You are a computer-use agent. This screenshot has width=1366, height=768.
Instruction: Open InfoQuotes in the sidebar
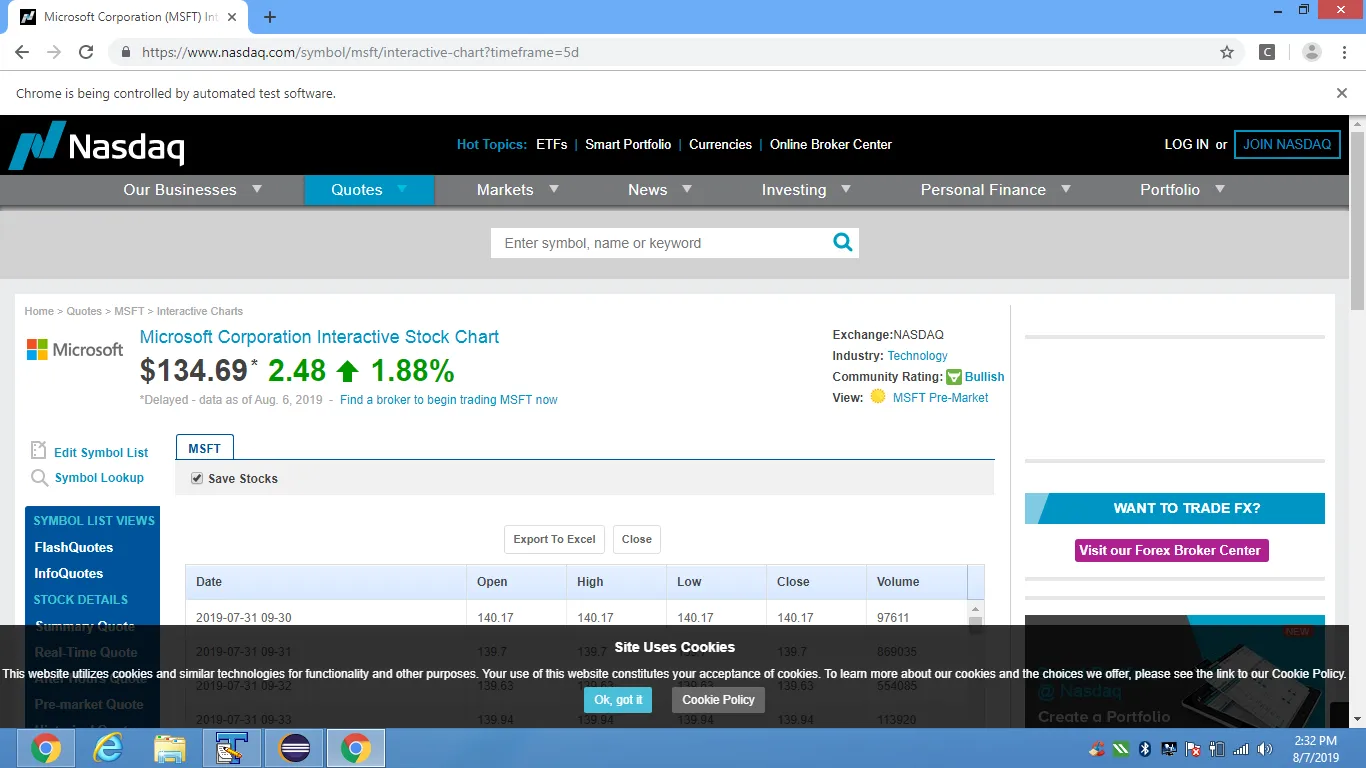tap(69, 573)
